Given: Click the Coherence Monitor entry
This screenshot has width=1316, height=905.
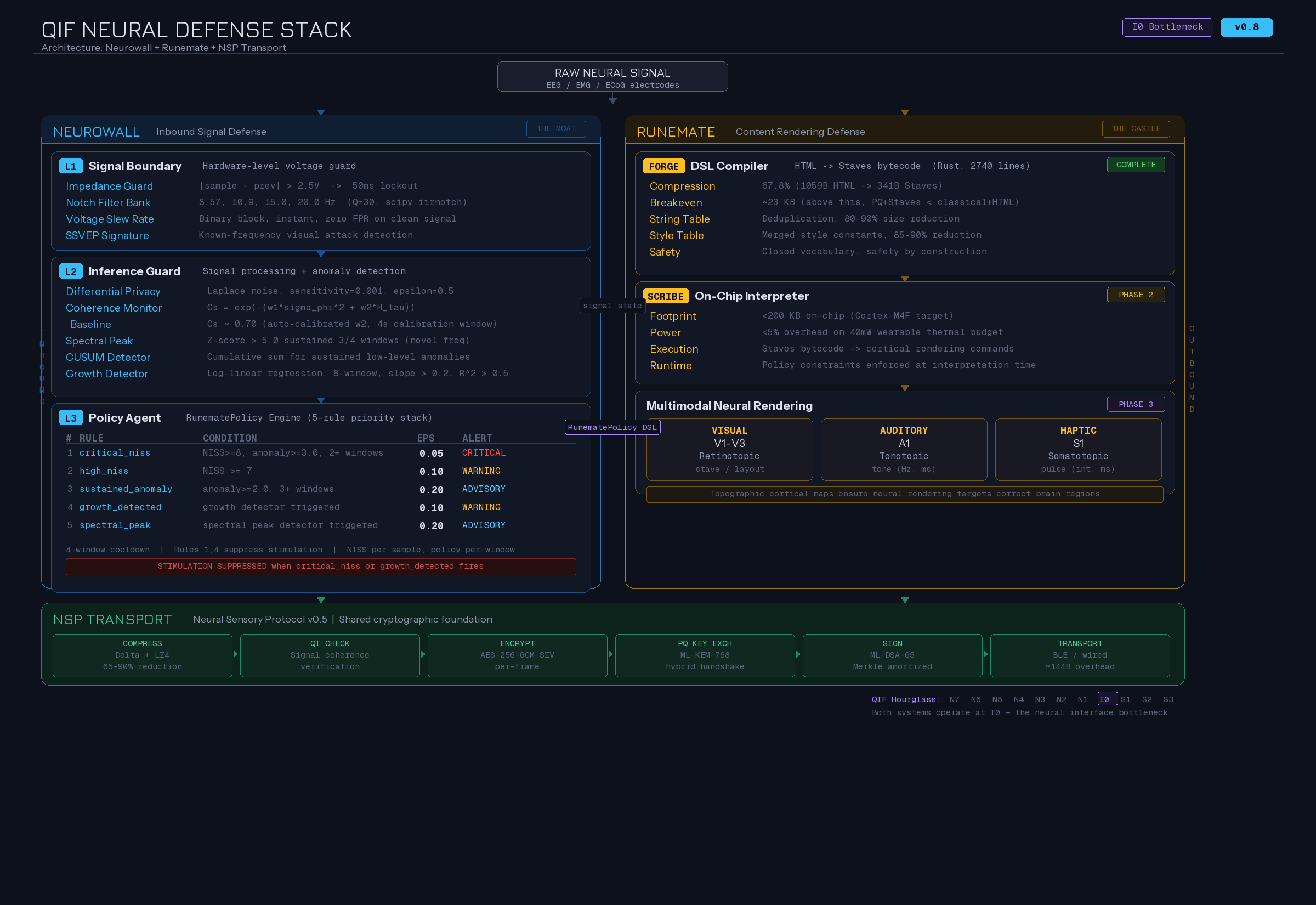Looking at the screenshot, I should click(114, 308).
